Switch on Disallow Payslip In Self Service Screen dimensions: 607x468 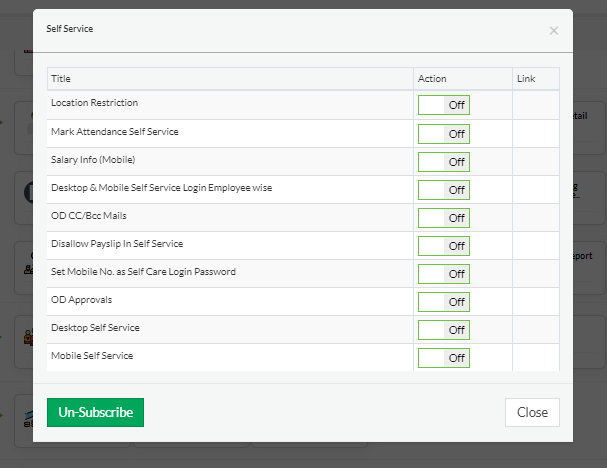click(x=444, y=246)
